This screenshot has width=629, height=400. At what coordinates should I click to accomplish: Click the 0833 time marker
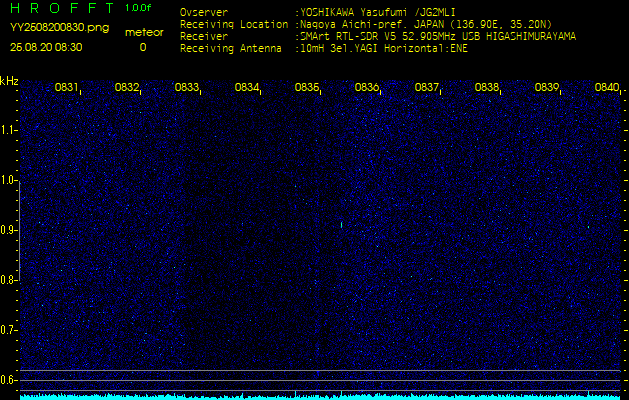click(187, 87)
